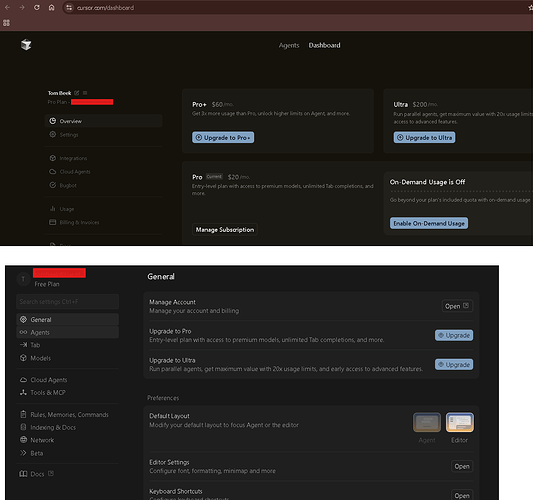Open Bugbot in the dashboard sidebar

click(x=104, y=185)
